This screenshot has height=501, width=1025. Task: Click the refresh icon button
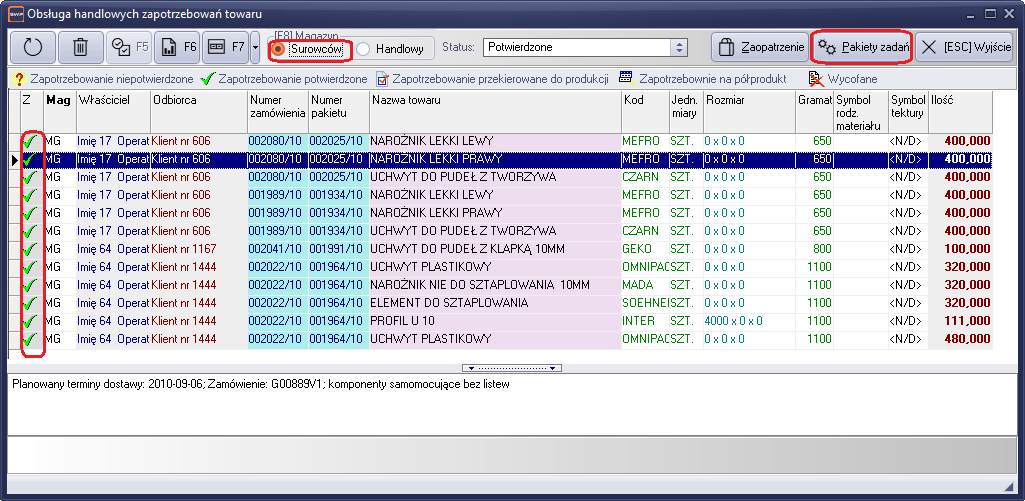pyautogui.click(x=32, y=47)
